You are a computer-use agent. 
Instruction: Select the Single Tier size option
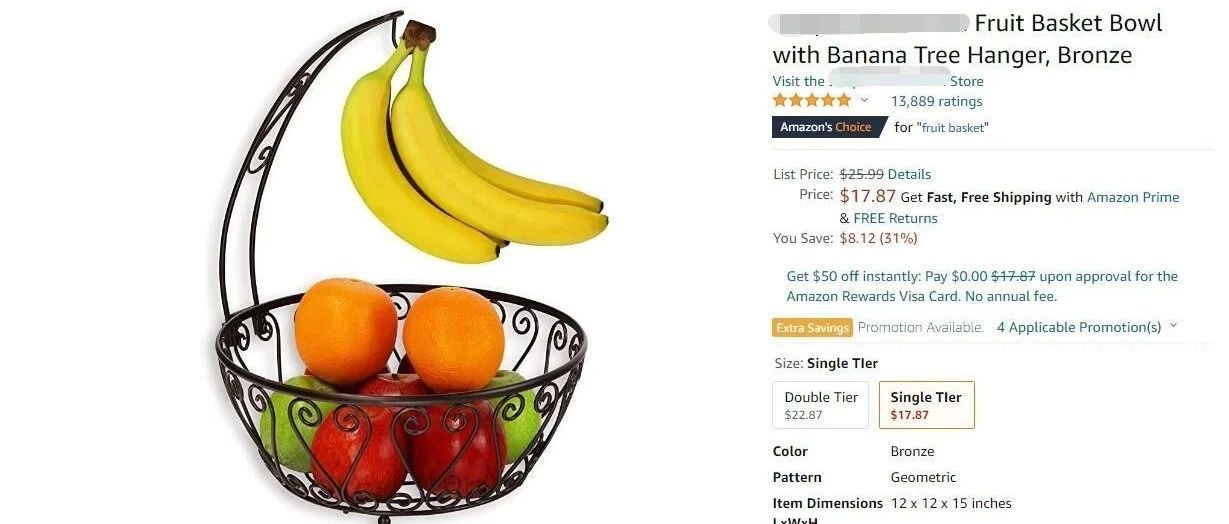point(926,405)
